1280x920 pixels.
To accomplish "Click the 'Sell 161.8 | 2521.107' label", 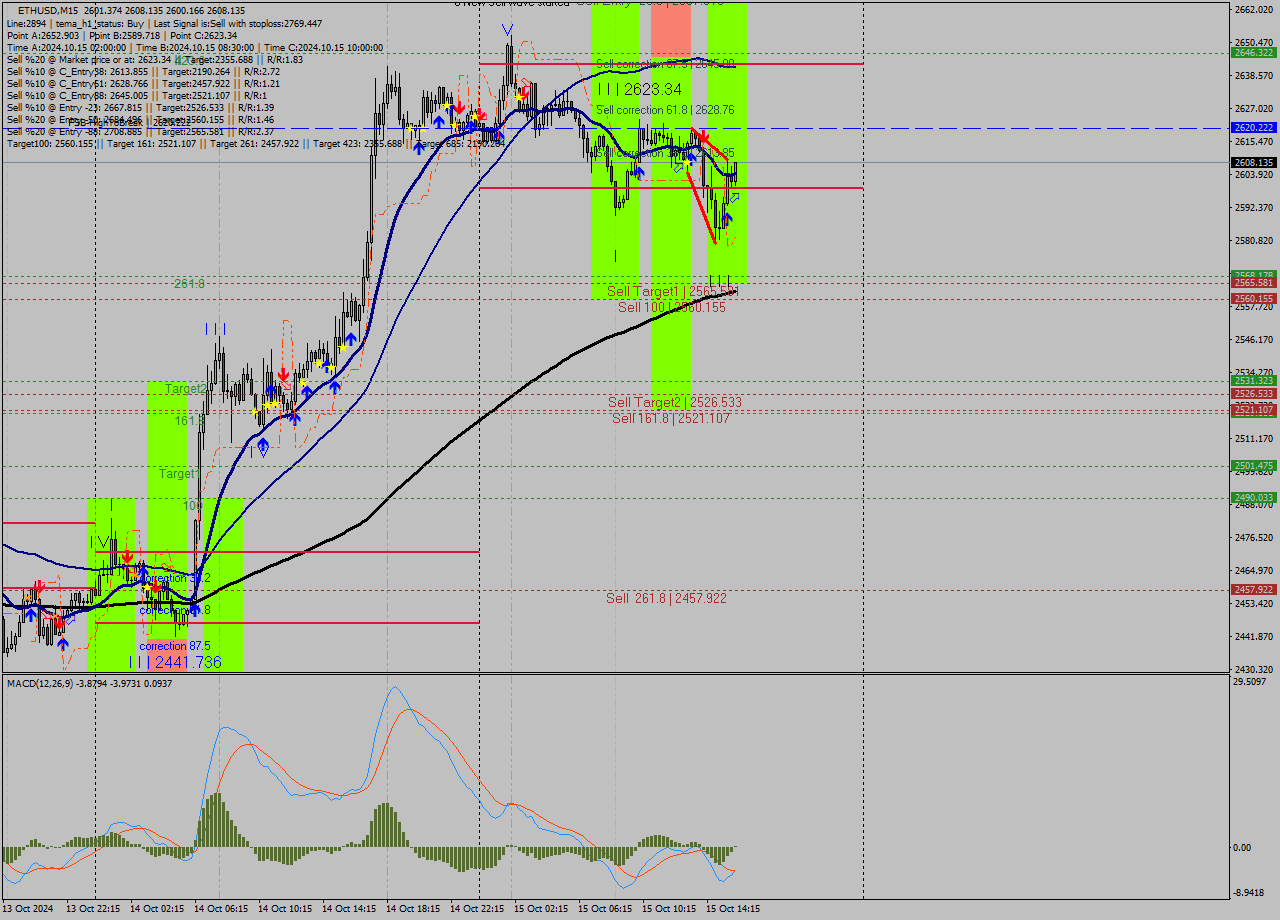I will 671,418.
